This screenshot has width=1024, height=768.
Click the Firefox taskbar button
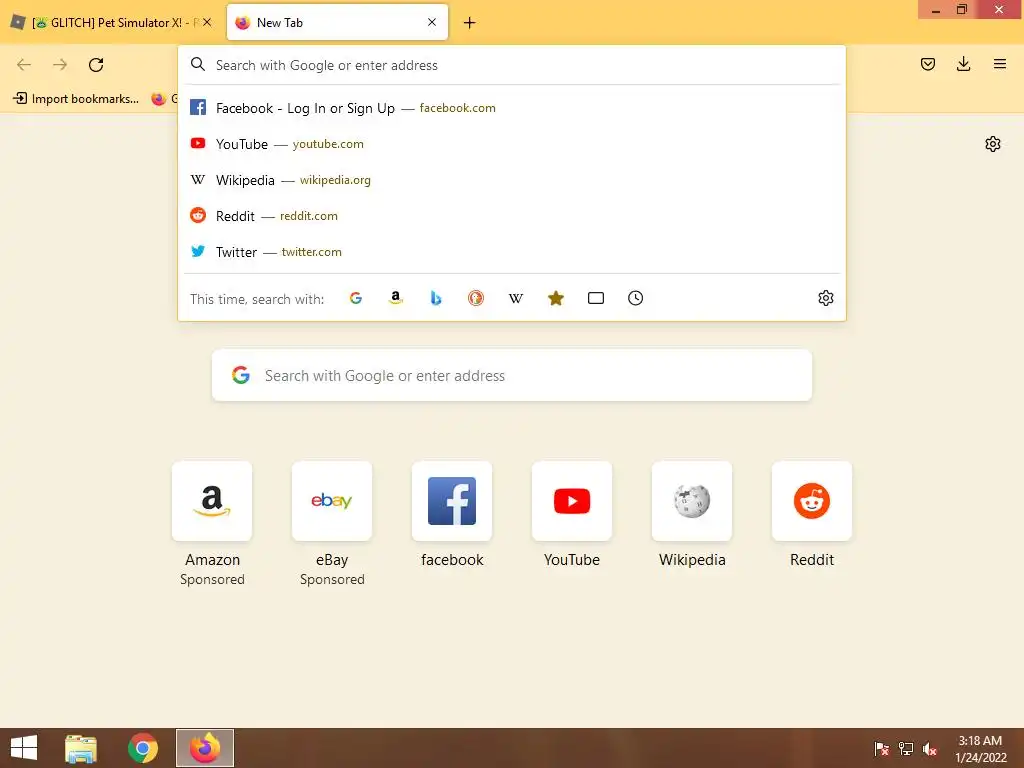tap(205, 748)
